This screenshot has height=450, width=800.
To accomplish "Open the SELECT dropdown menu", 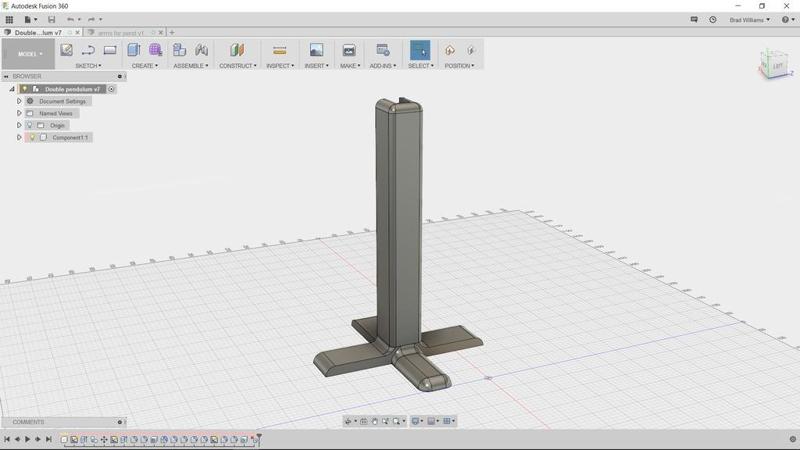I will (x=421, y=66).
